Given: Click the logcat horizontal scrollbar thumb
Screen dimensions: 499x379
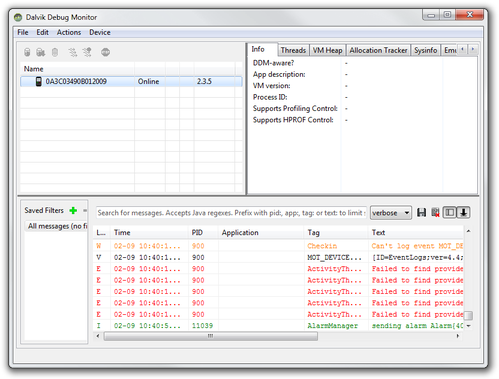Looking at the screenshot, I should pos(211,336).
